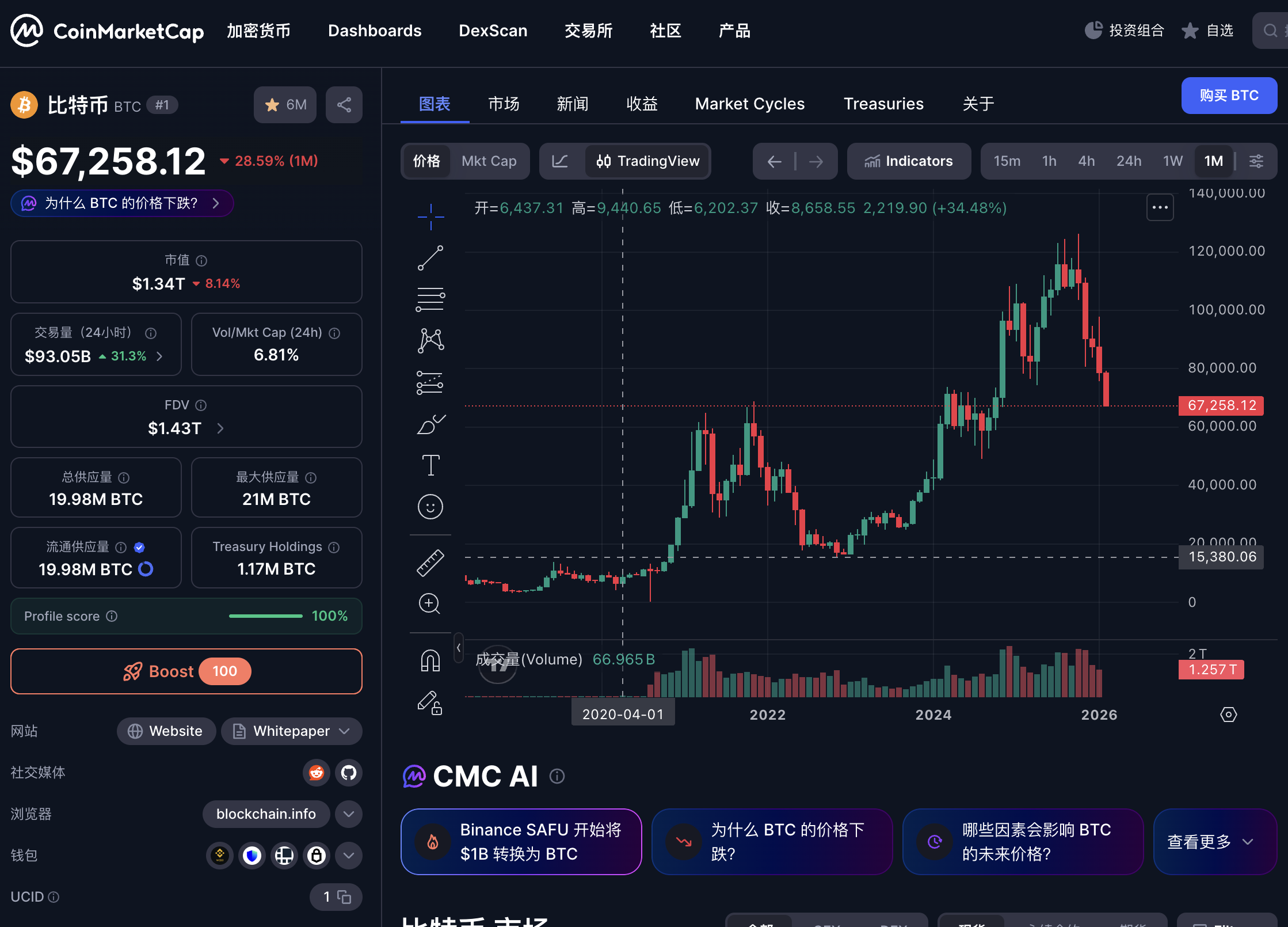Switch to the simple line chart mode
The image size is (1288, 927).
560,161
